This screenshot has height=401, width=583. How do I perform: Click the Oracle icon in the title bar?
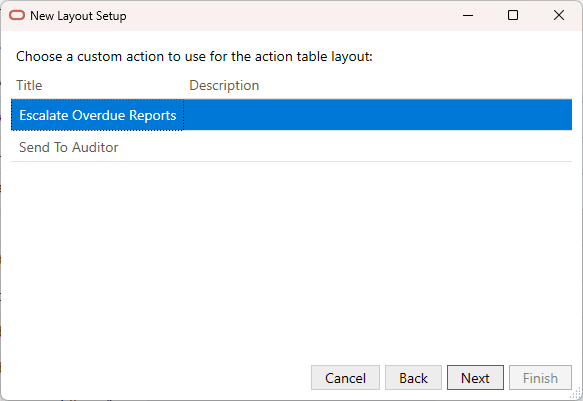tap(17, 15)
